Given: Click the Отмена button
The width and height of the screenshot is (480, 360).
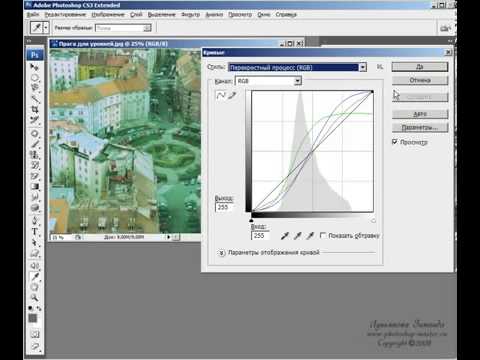Looking at the screenshot, I should (x=420, y=80).
